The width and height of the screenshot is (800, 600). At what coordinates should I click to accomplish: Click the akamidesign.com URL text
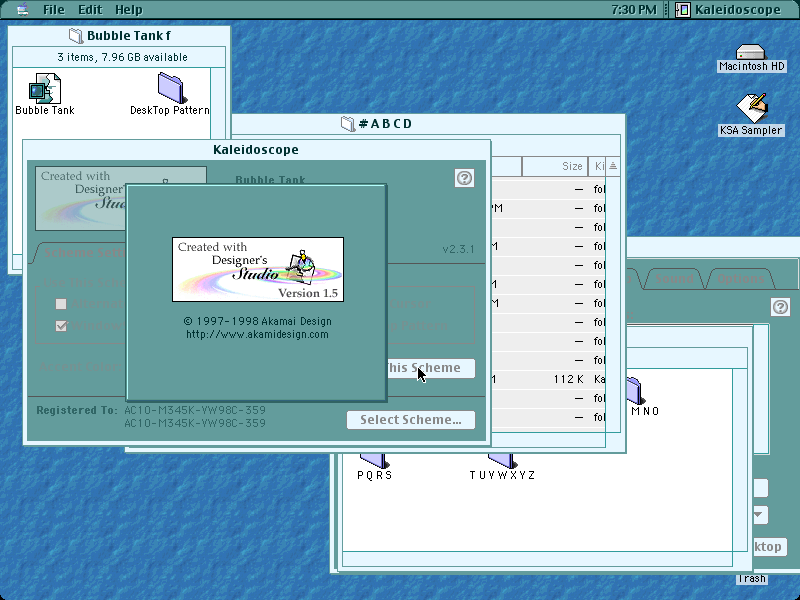[257, 335]
